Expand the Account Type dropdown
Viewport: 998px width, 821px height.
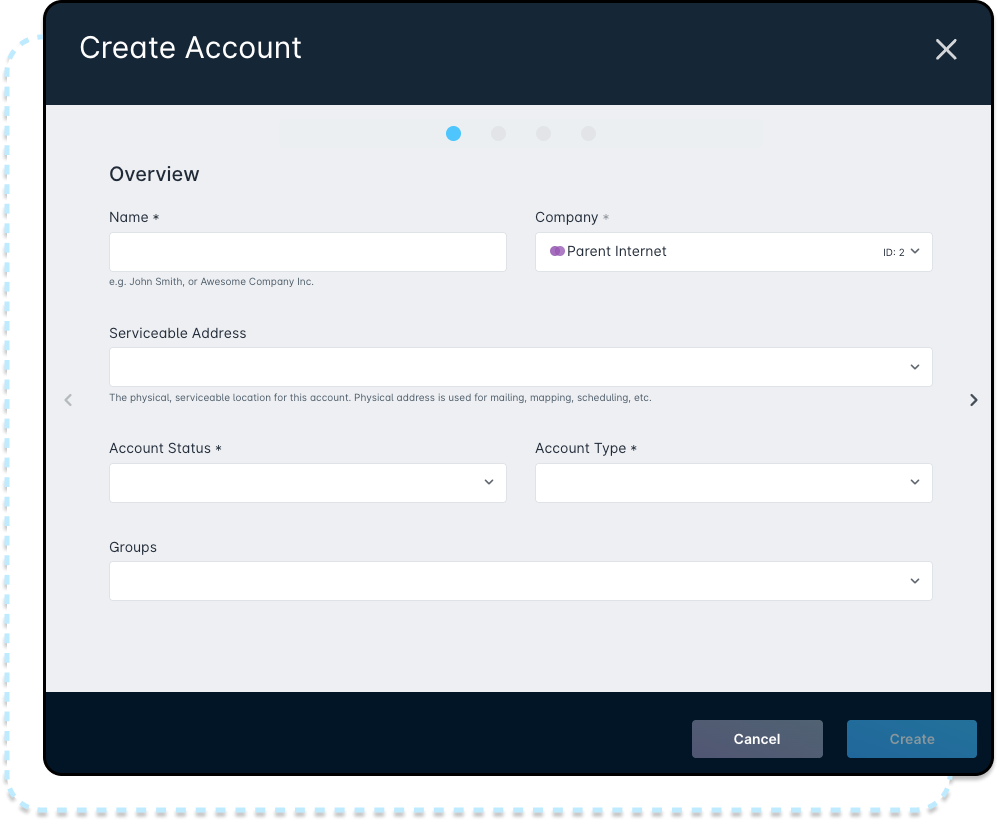coord(734,483)
